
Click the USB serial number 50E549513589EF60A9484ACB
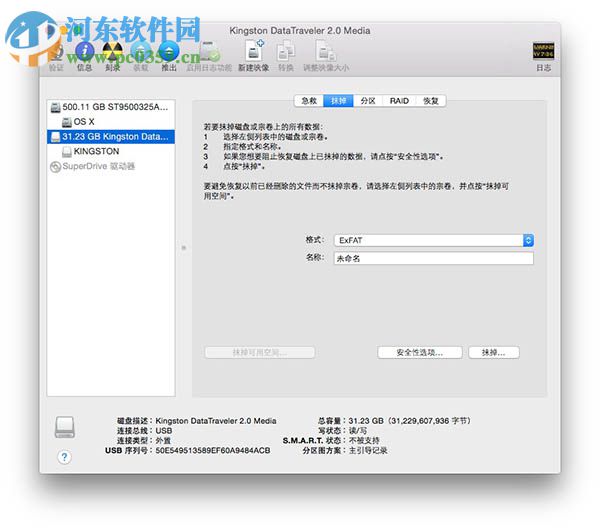pos(213,450)
